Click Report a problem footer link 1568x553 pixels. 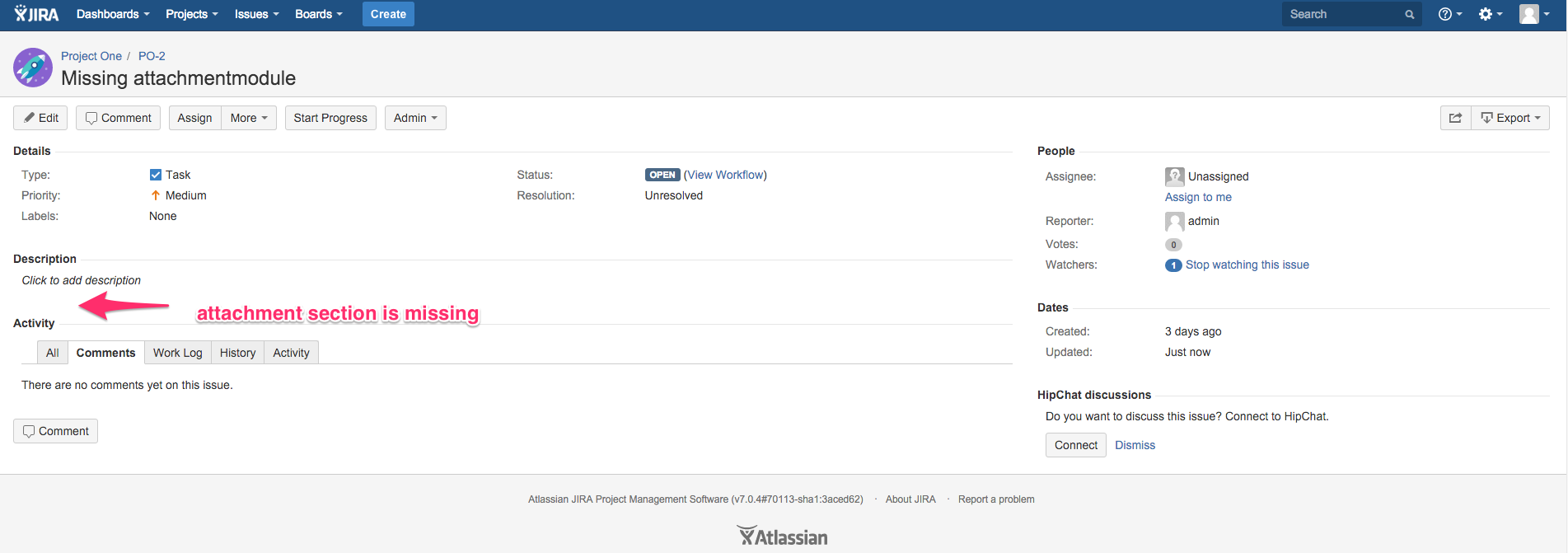(x=996, y=499)
